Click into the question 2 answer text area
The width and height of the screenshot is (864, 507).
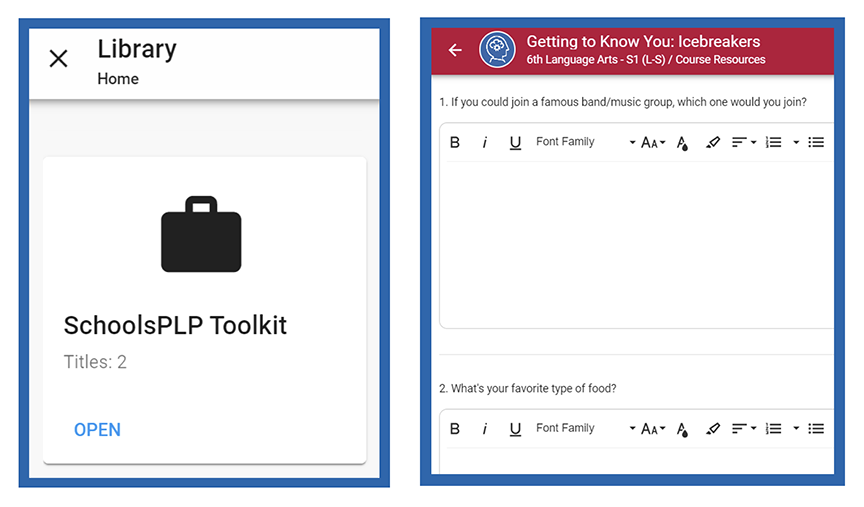[636, 461]
